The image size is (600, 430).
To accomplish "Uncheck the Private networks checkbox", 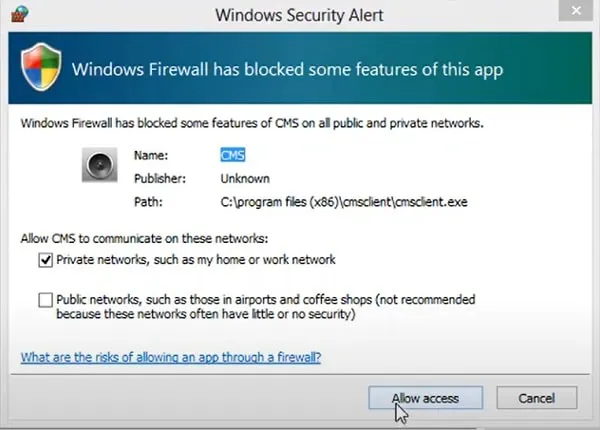I will coord(45,260).
